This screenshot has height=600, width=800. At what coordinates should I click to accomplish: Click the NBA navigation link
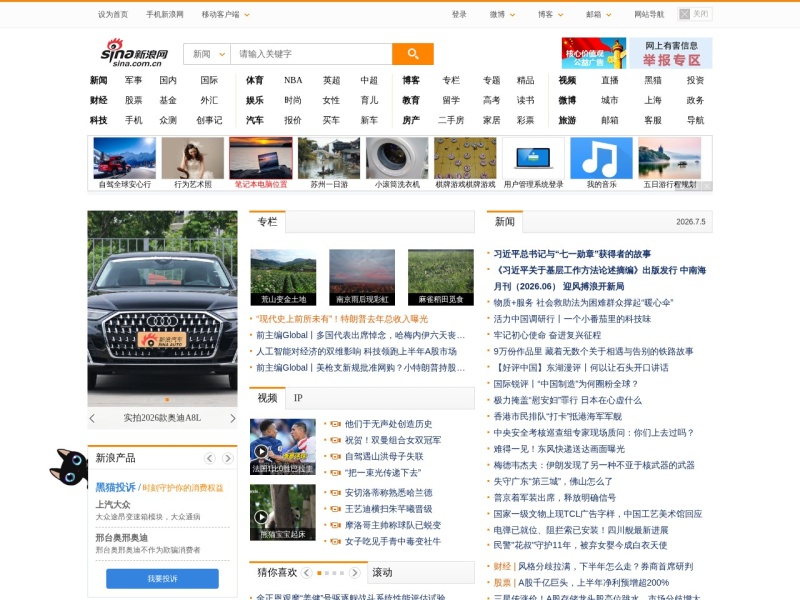[293, 80]
